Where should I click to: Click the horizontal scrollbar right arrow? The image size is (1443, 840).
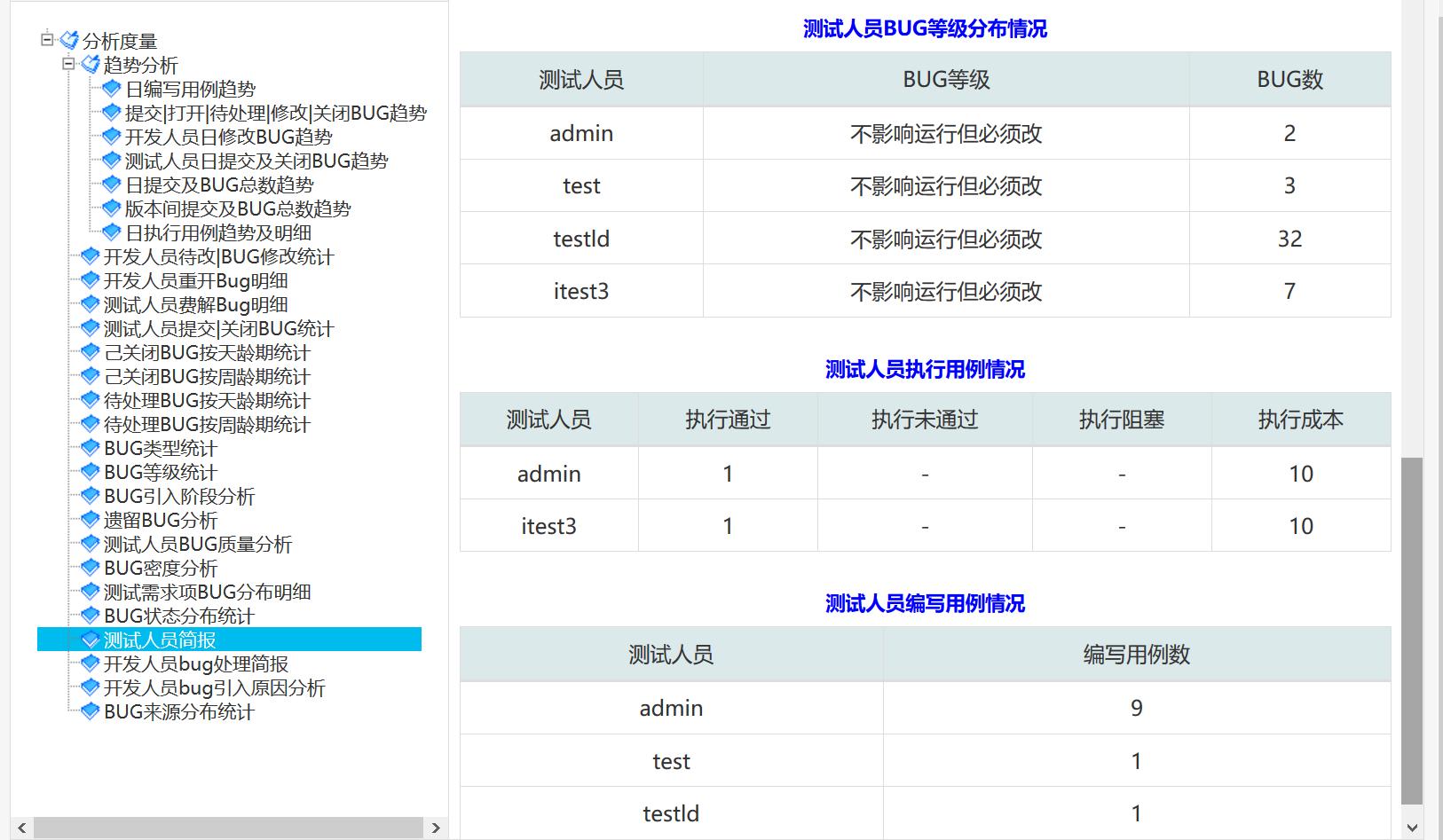pyautogui.click(x=436, y=828)
